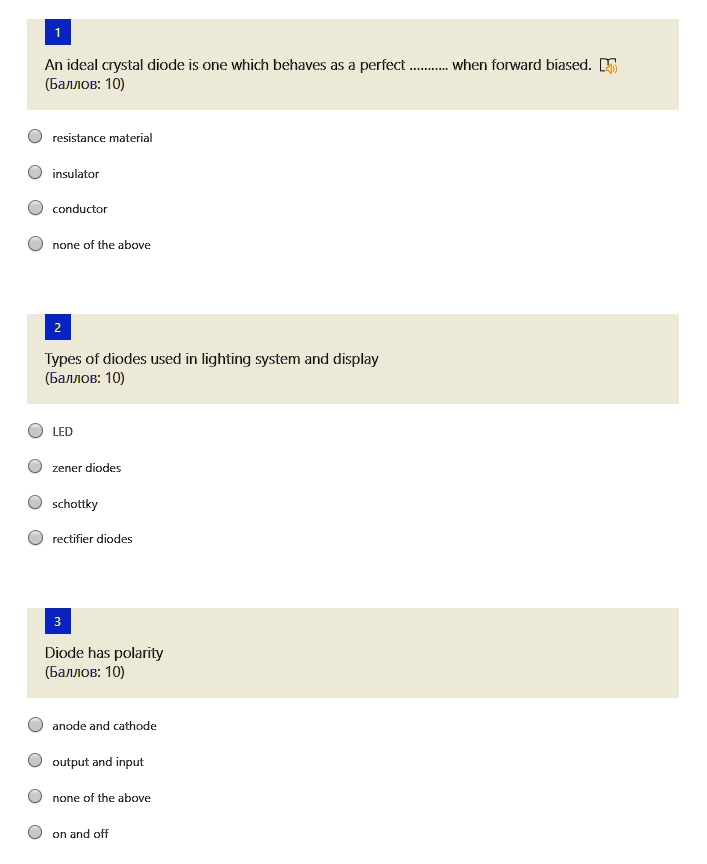
Task: Choose "insulator" for question 1
Action: click(x=36, y=173)
